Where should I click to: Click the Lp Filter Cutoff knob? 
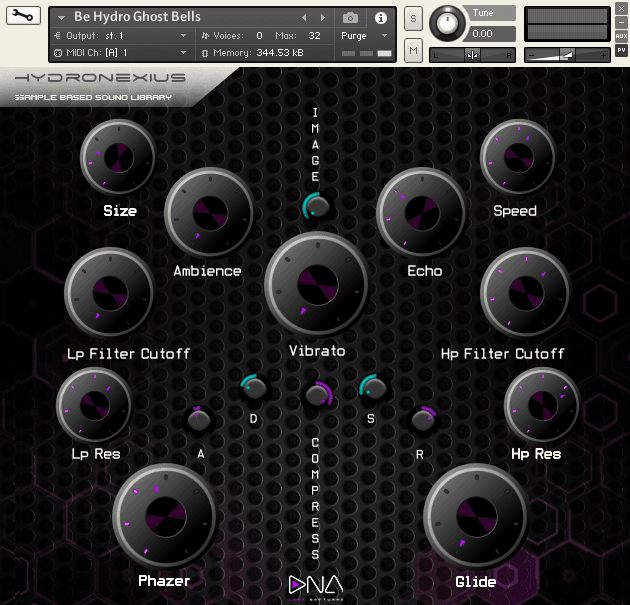pos(110,292)
